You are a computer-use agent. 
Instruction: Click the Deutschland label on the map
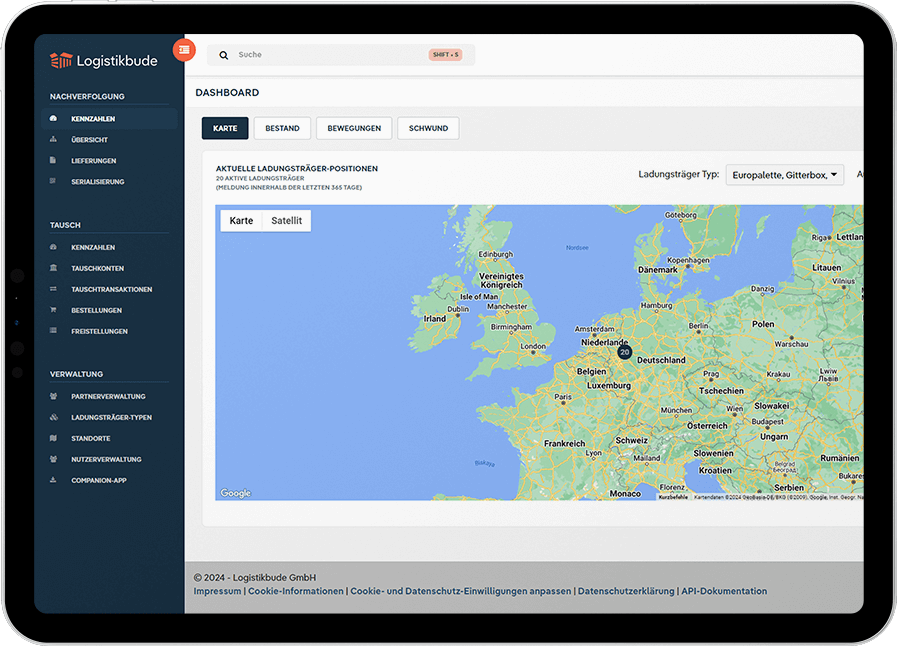tap(661, 360)
